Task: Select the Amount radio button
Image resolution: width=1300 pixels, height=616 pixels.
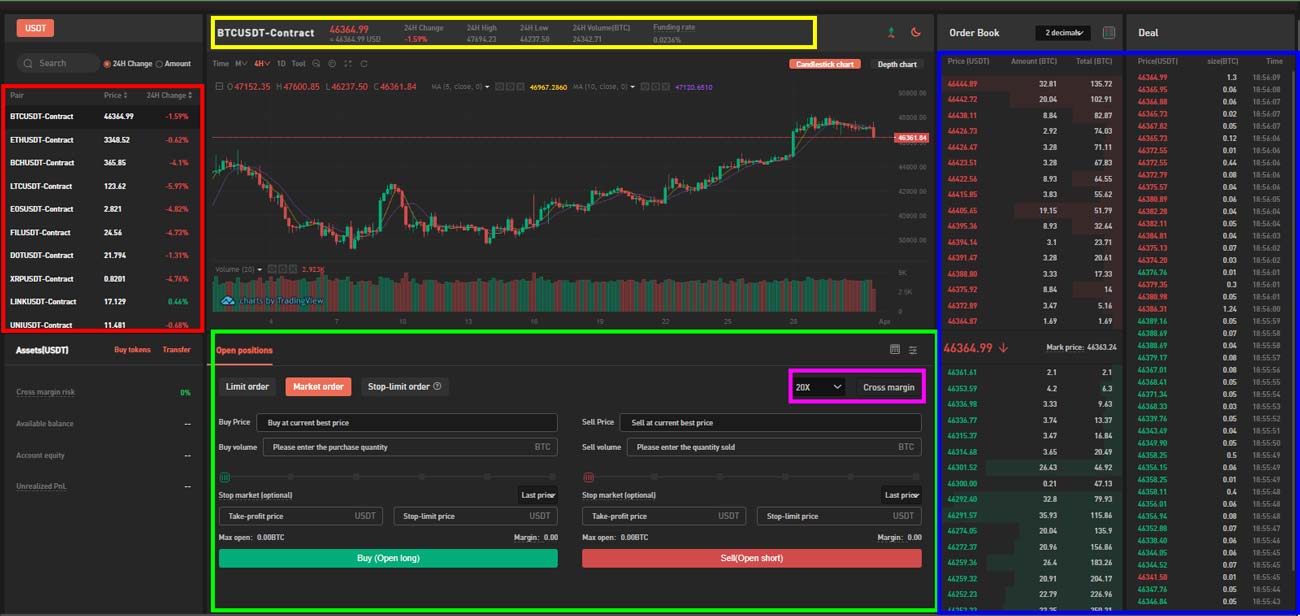Action: (x=159, y=63)
